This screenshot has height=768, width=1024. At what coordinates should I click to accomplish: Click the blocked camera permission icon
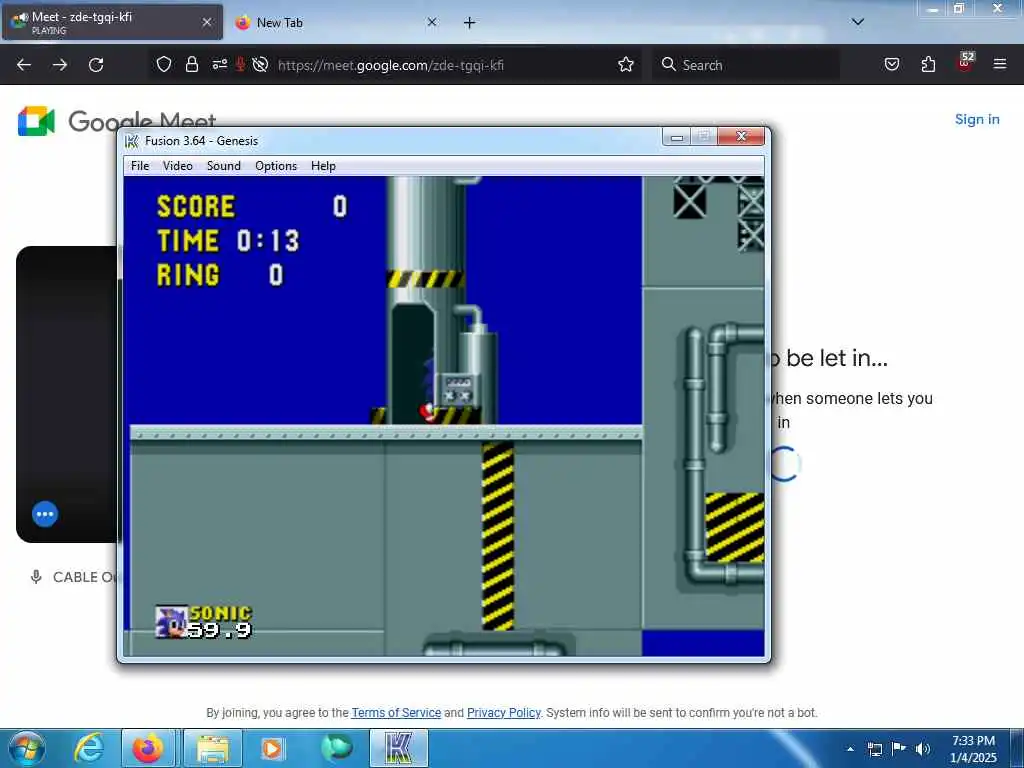(x=260, y=64)
